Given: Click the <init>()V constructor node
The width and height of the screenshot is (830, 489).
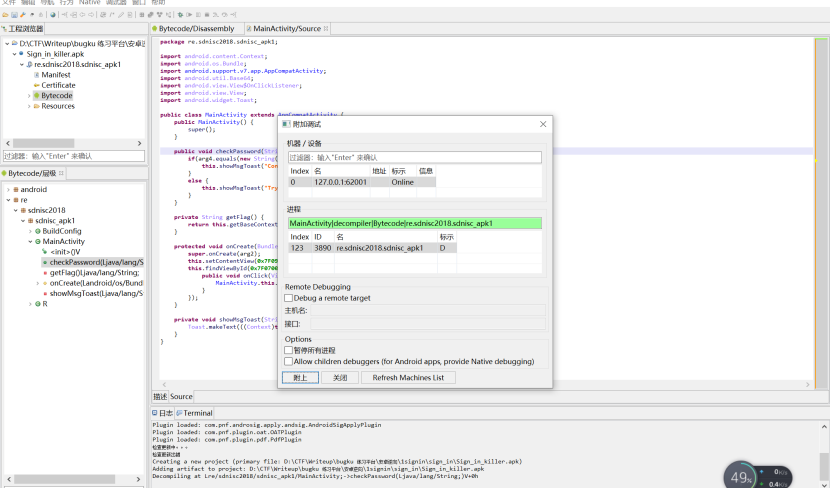Looking at the screenshot, I should pos(67,252).
